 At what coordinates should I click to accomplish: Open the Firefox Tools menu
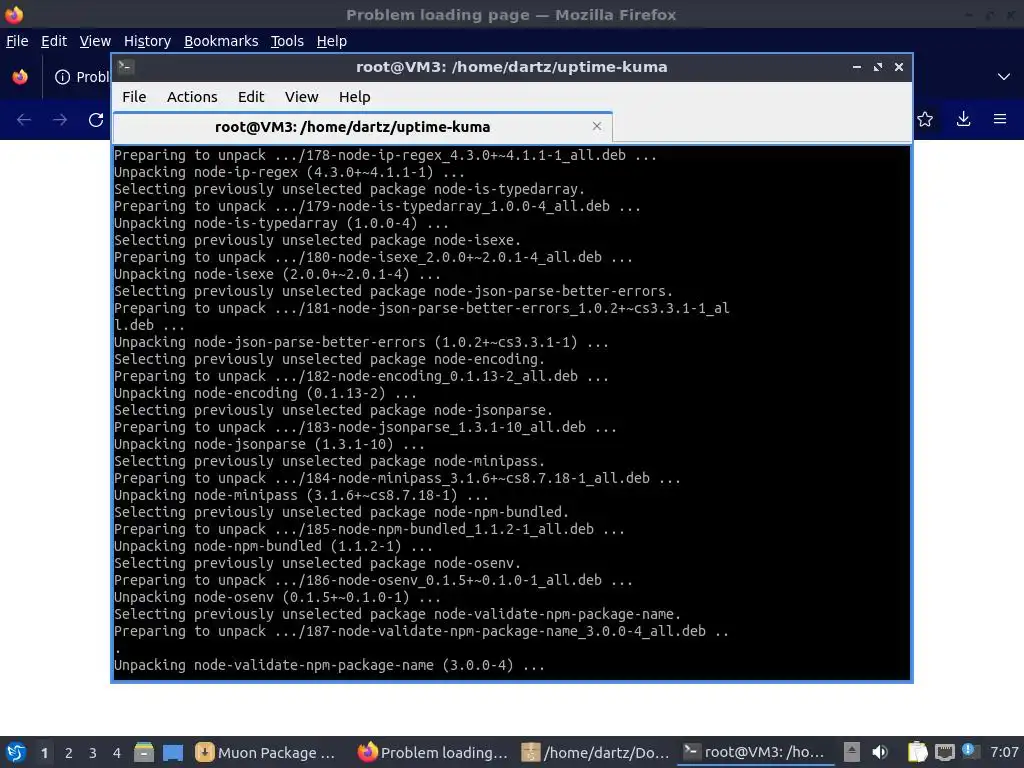287,41
